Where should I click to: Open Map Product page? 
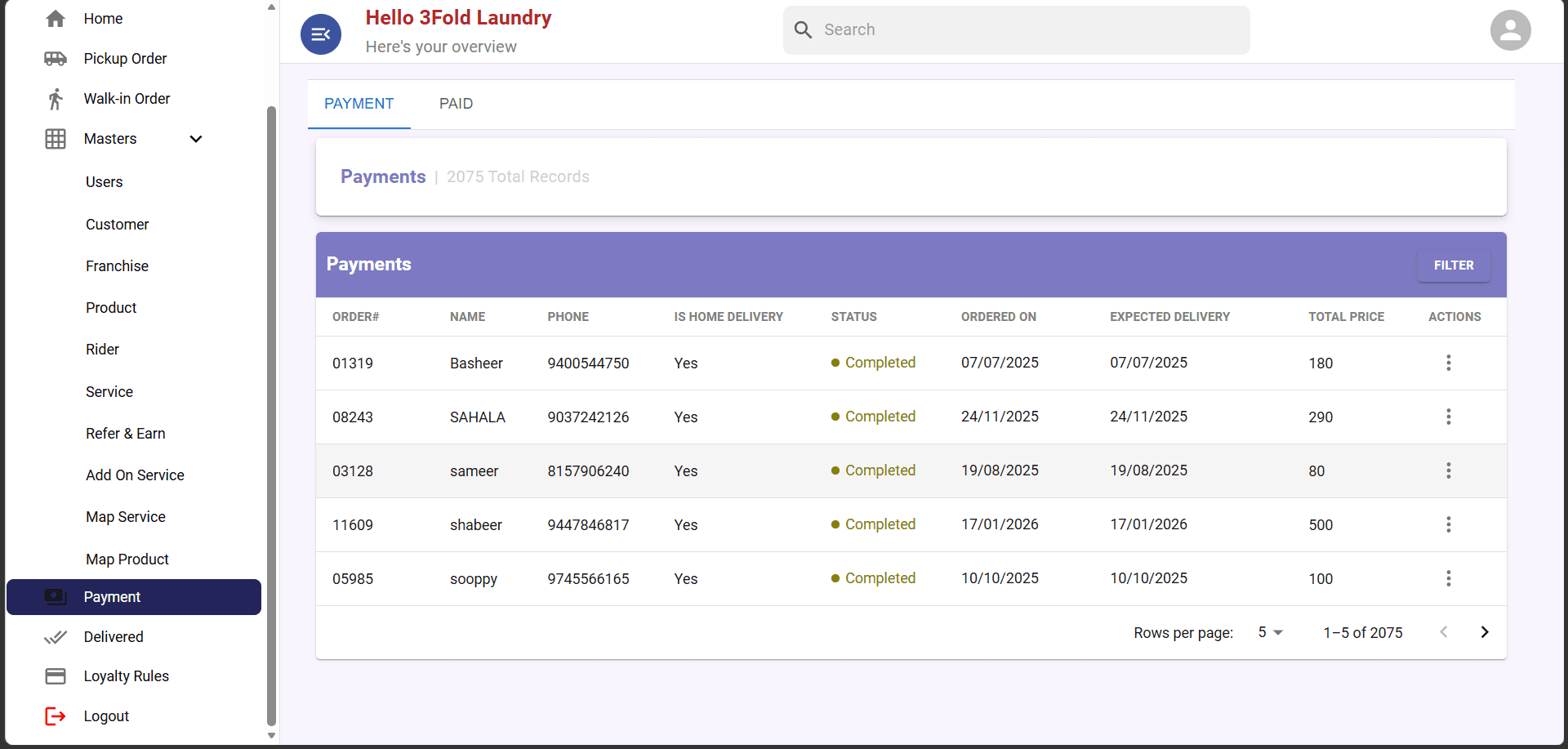point(127,560)
